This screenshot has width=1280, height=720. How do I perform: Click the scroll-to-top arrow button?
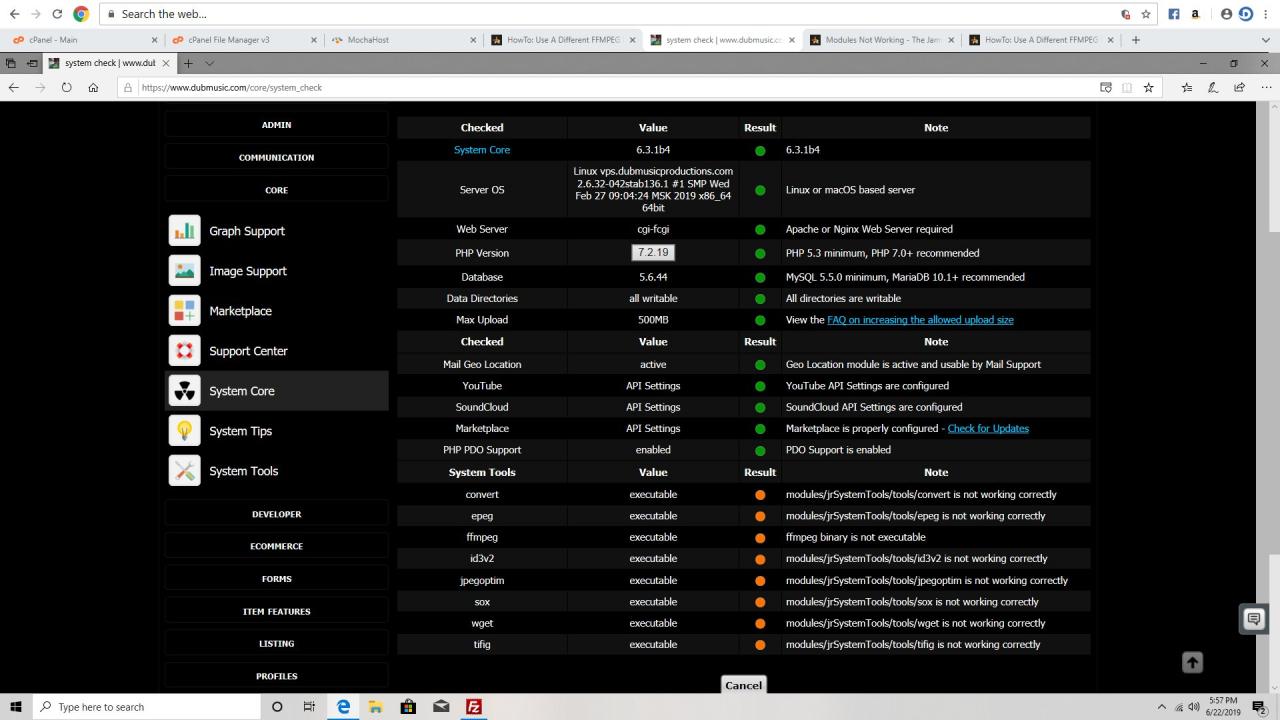pyautogui.click(x=1192, y=662)
